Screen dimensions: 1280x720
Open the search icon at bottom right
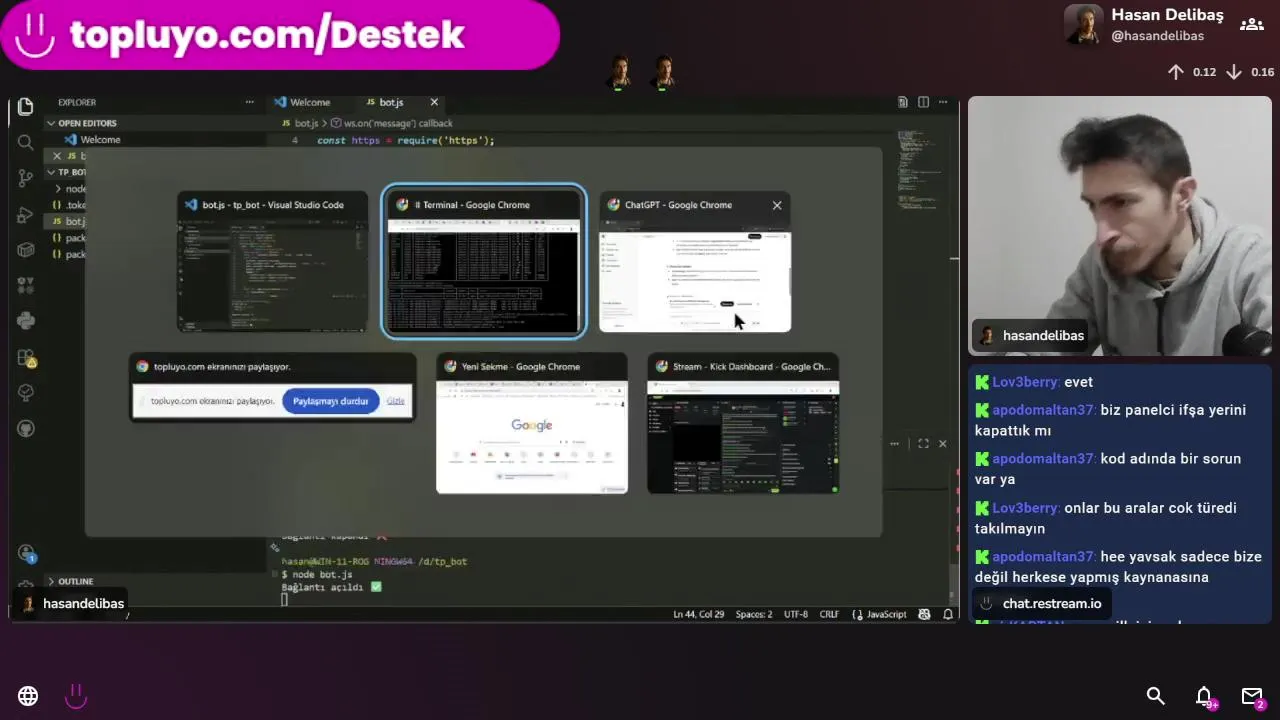(x=1155, y=696)
